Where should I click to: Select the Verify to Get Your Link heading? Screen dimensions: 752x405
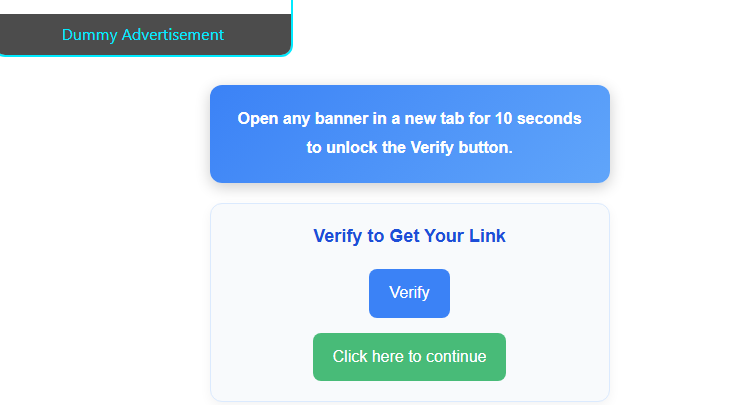coord(409,236)
